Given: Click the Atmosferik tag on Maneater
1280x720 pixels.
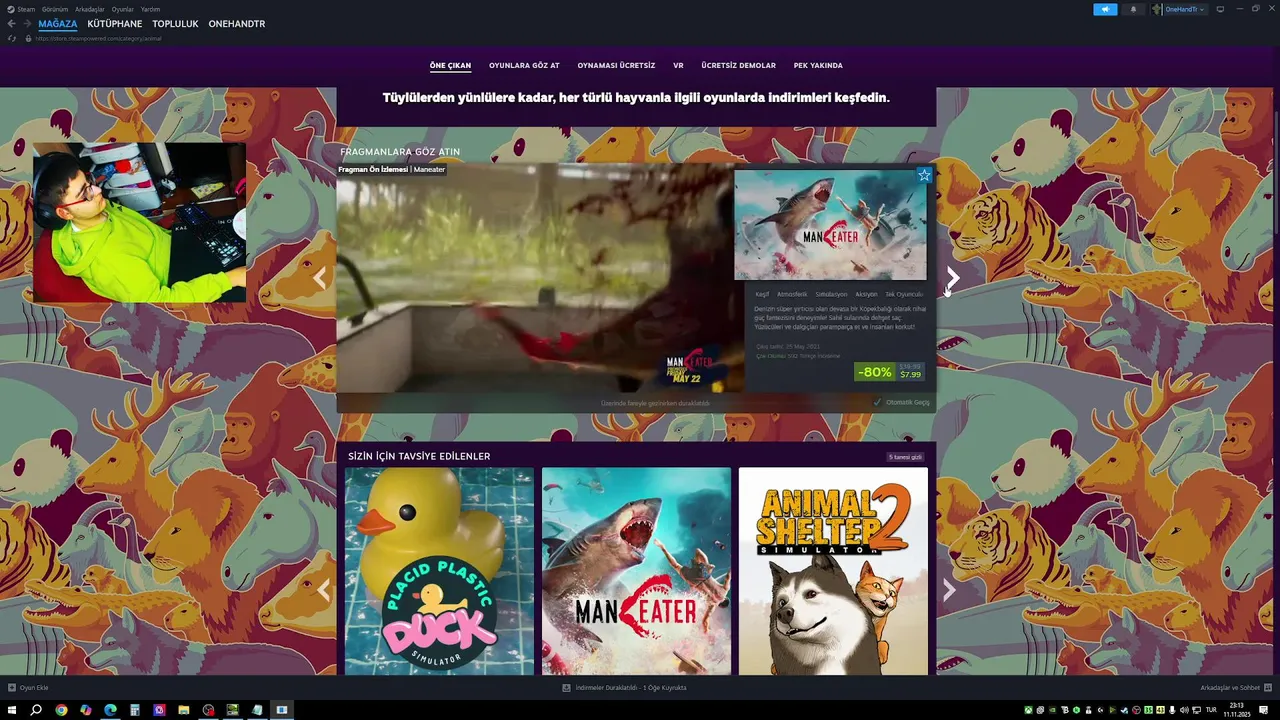Looking at the screenshot, I should (x=792, y=294).
